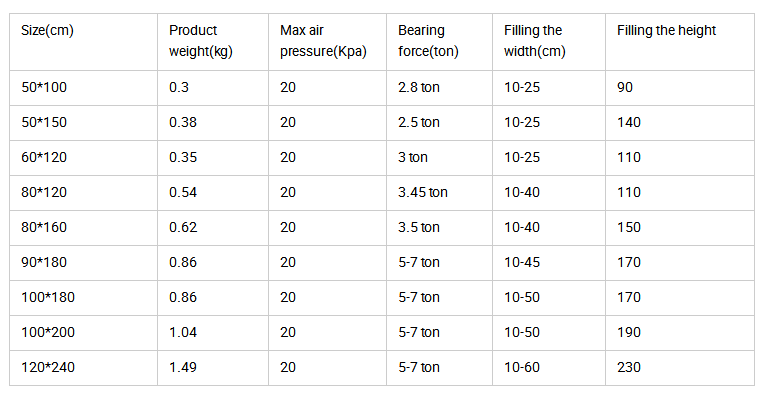Screen dimensions: 774x413
Task: Click the 120*240 size cell
Action: [x=48, y=368]
